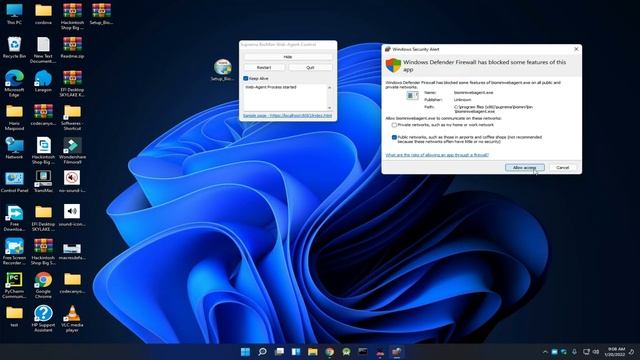640x360 pixels.
Task: Select the sound-icon image file
Action: click(x=72, y=216)
